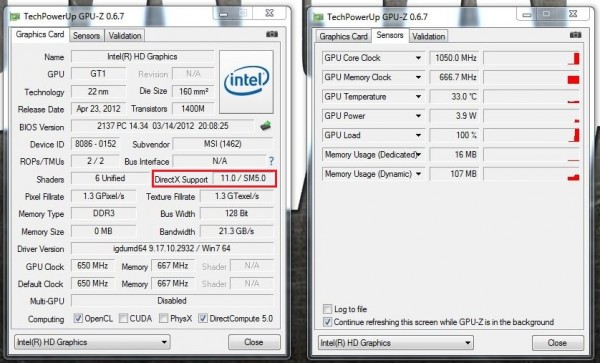Screen dimensions: 600x363
Task: Click the Bus Interface question mark icon
Action: click(x=271, y=161)
